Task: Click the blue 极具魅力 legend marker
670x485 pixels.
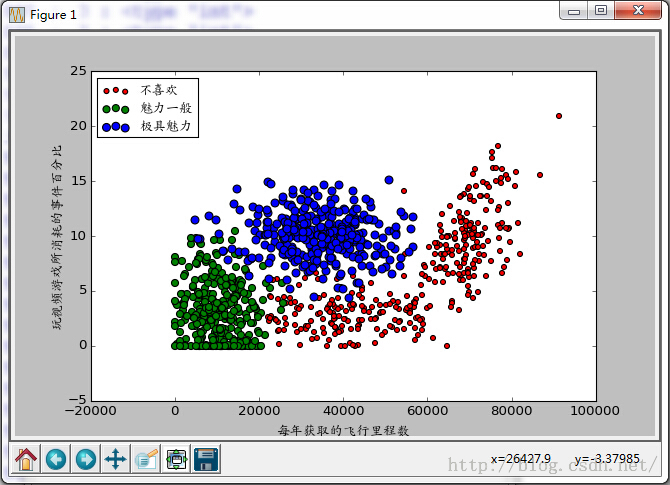Action: click(x=116, y=127)
